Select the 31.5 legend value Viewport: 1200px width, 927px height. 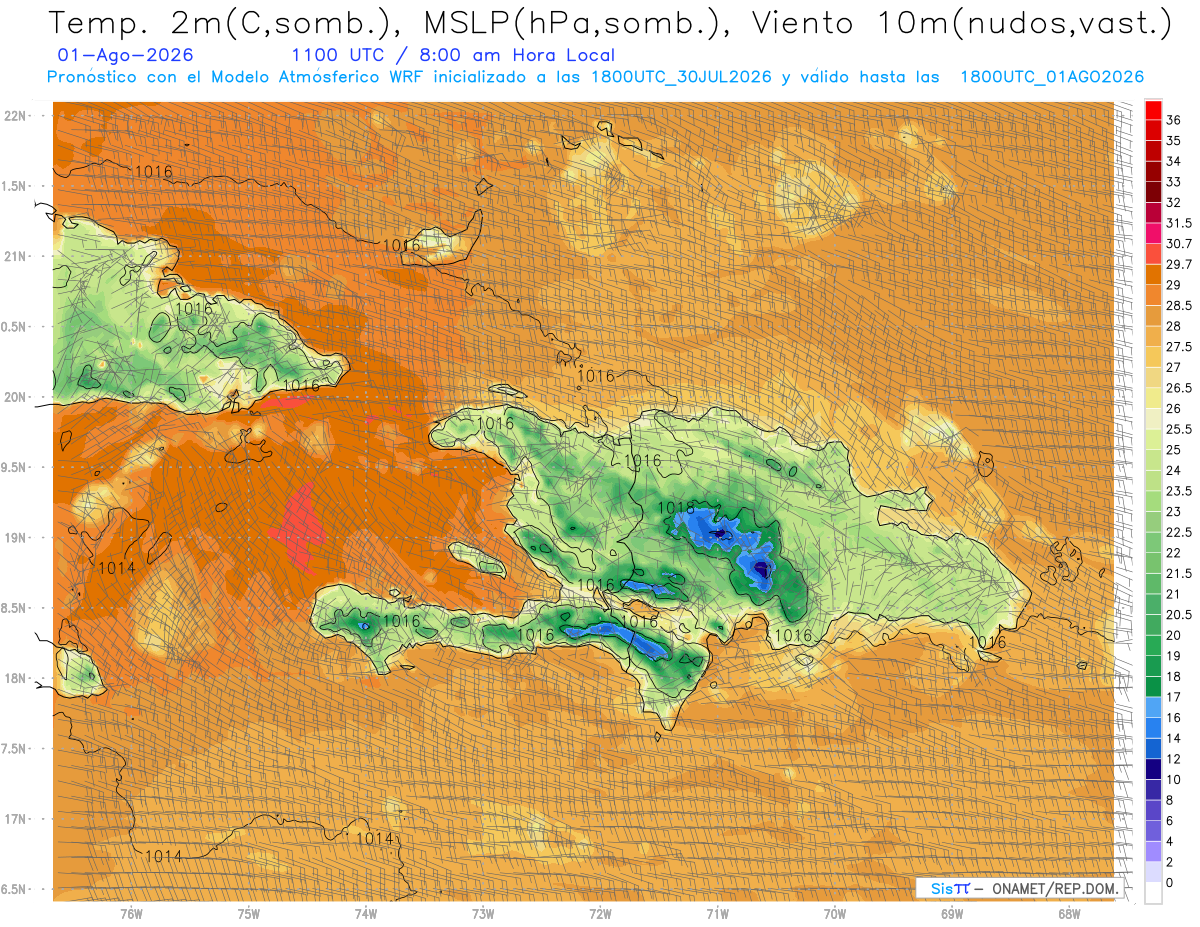1179,223
